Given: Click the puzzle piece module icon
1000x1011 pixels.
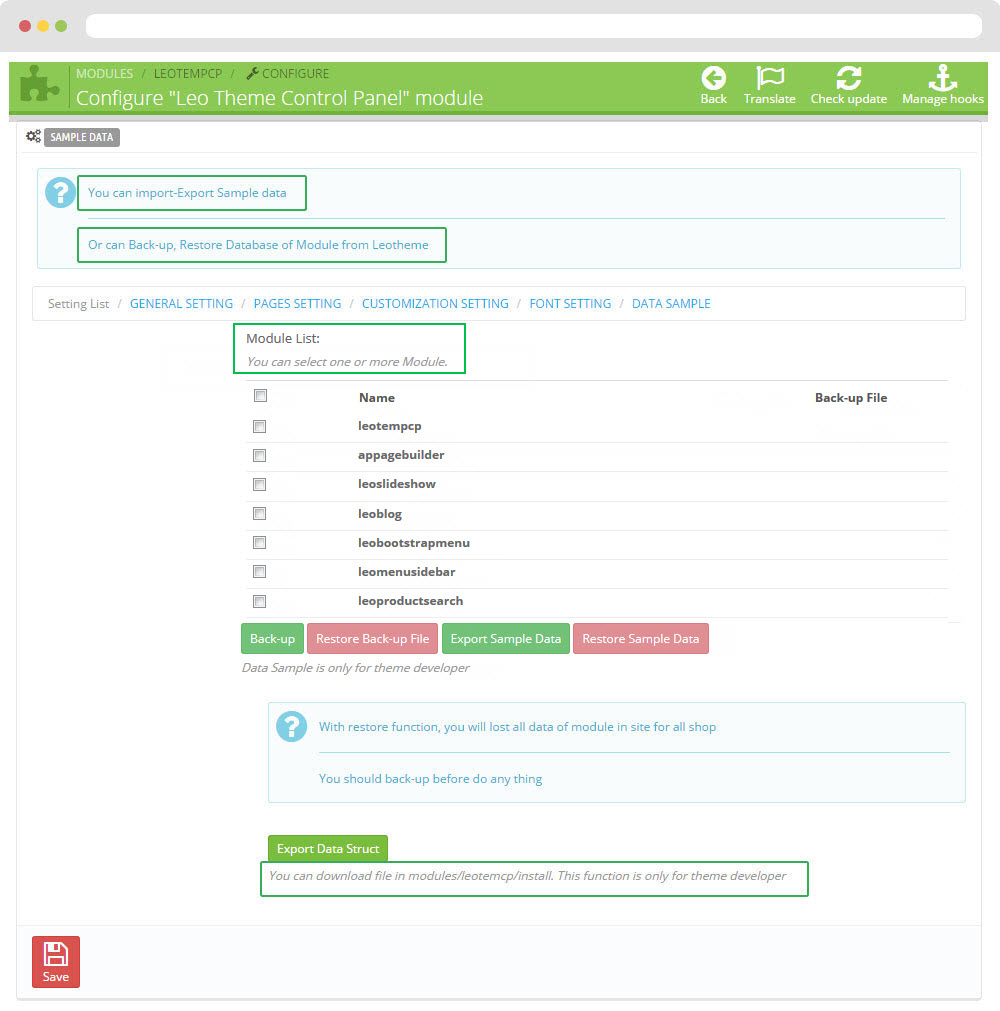Looking at the screenshot, I should point(39,84).
